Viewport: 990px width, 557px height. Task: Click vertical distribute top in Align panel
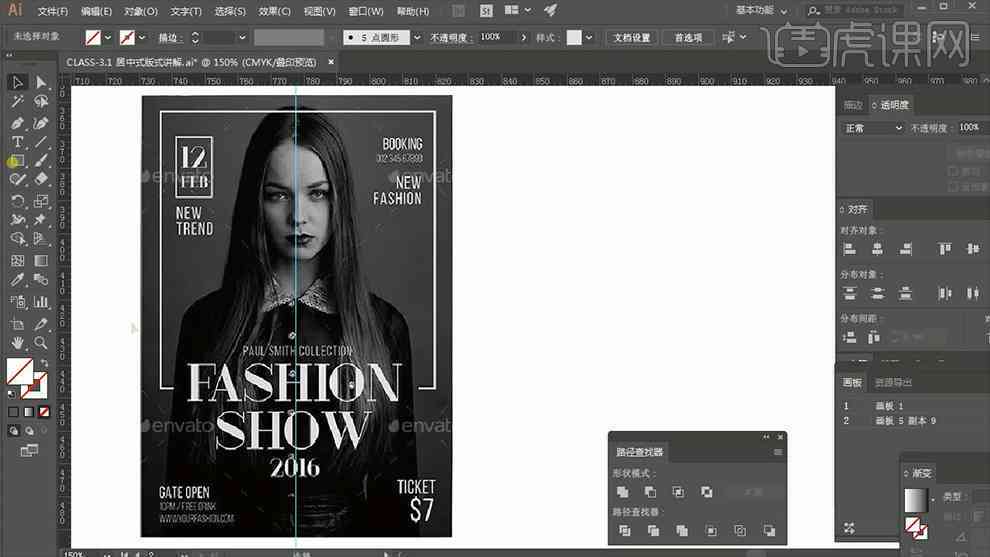[850, 293]
